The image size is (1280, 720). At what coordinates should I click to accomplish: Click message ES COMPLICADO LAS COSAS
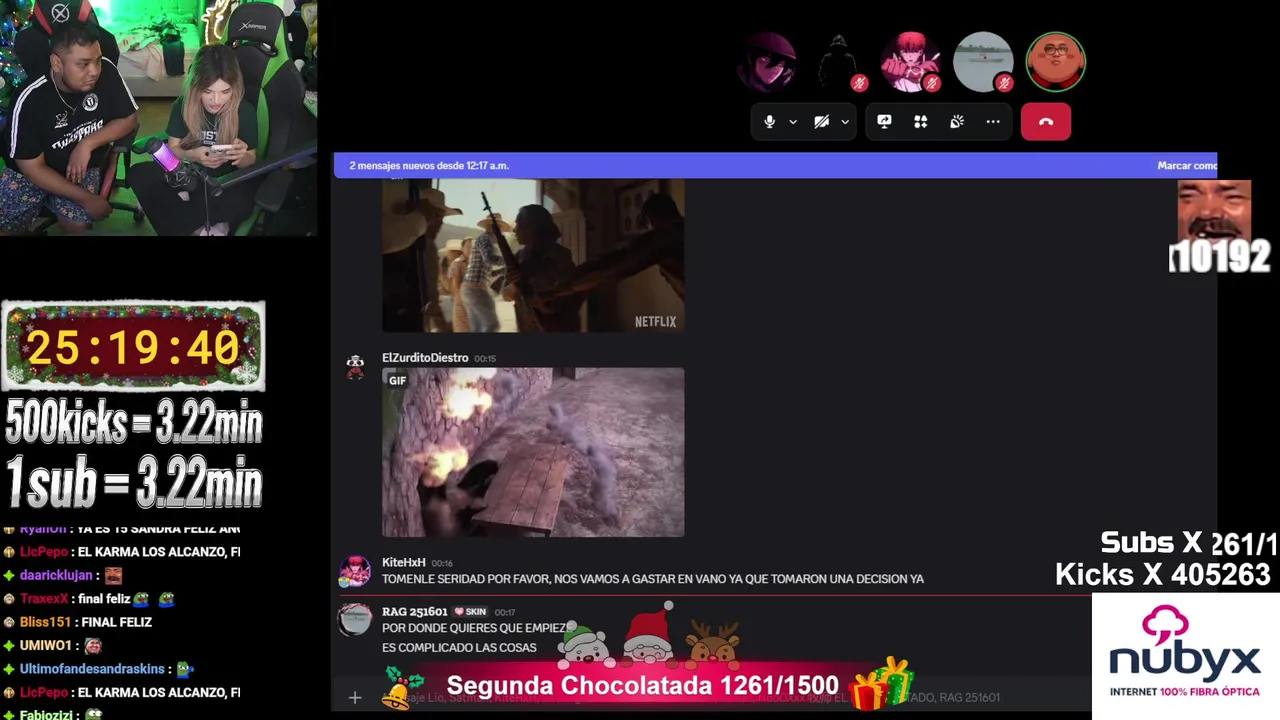point(459,648)
